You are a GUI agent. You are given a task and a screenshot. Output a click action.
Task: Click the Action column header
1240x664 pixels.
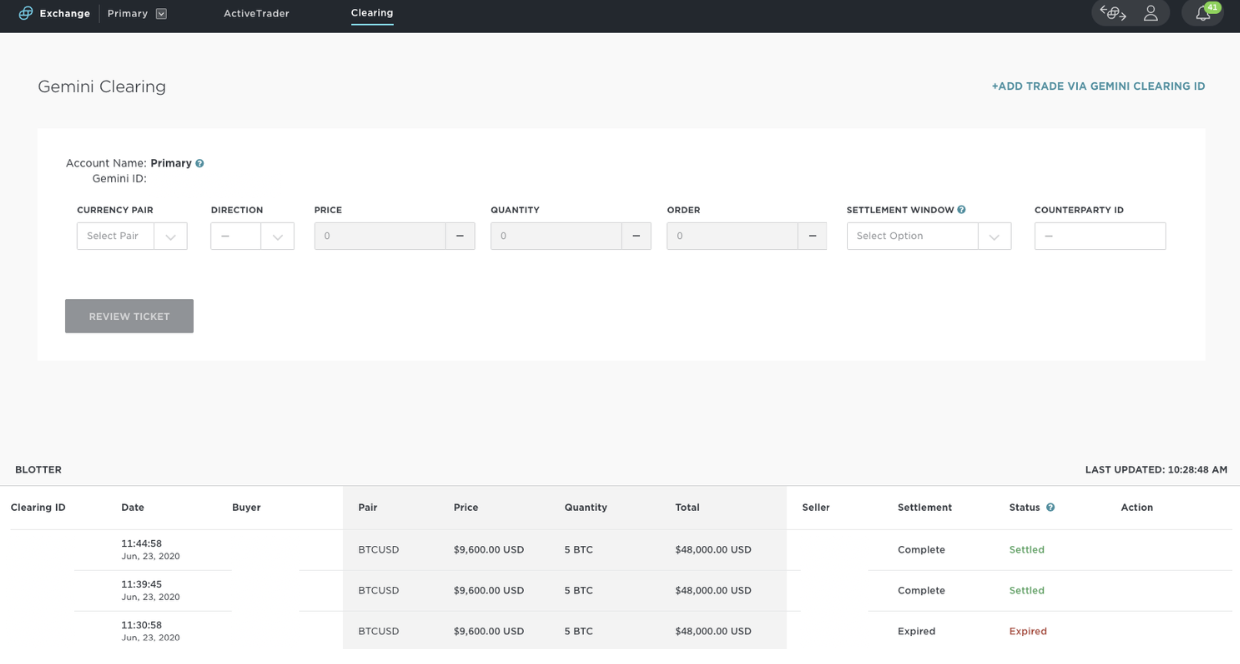(x=1137, y=507)
